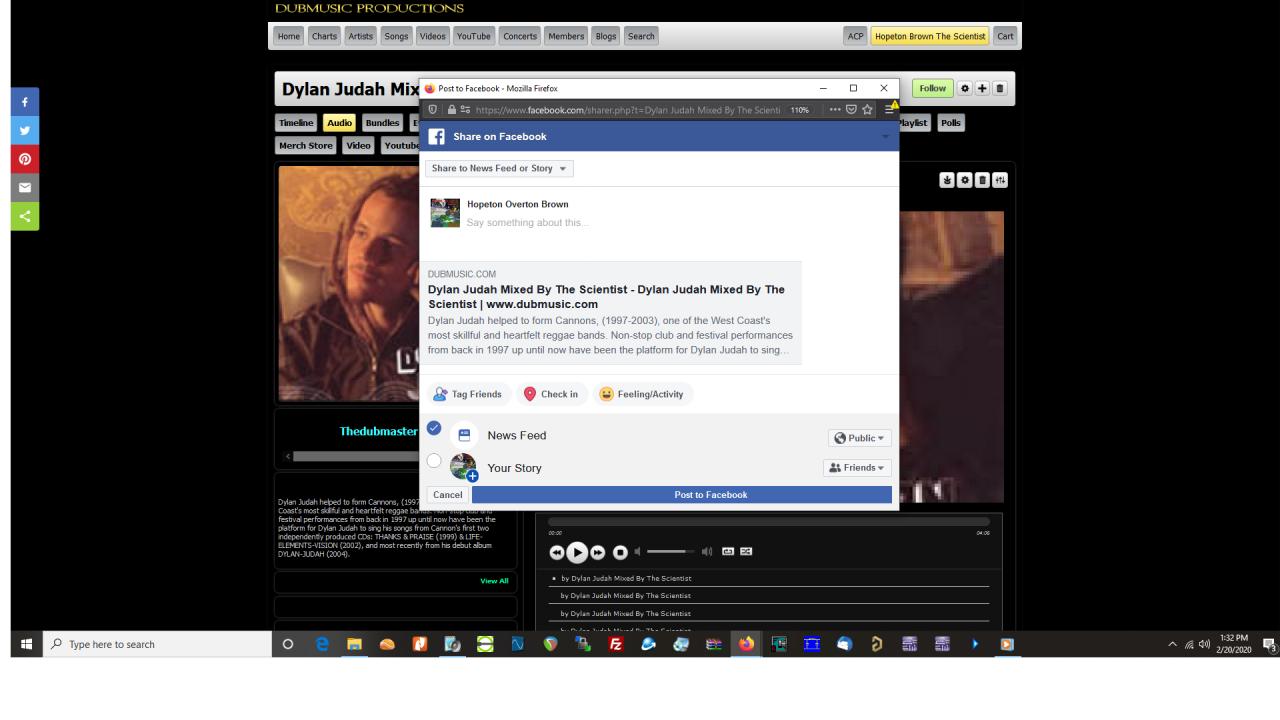Image resolution: width=1280 pixels, height=720 pixels.
Task: Open Firefox hamburger menu
Action: (887, 108)
